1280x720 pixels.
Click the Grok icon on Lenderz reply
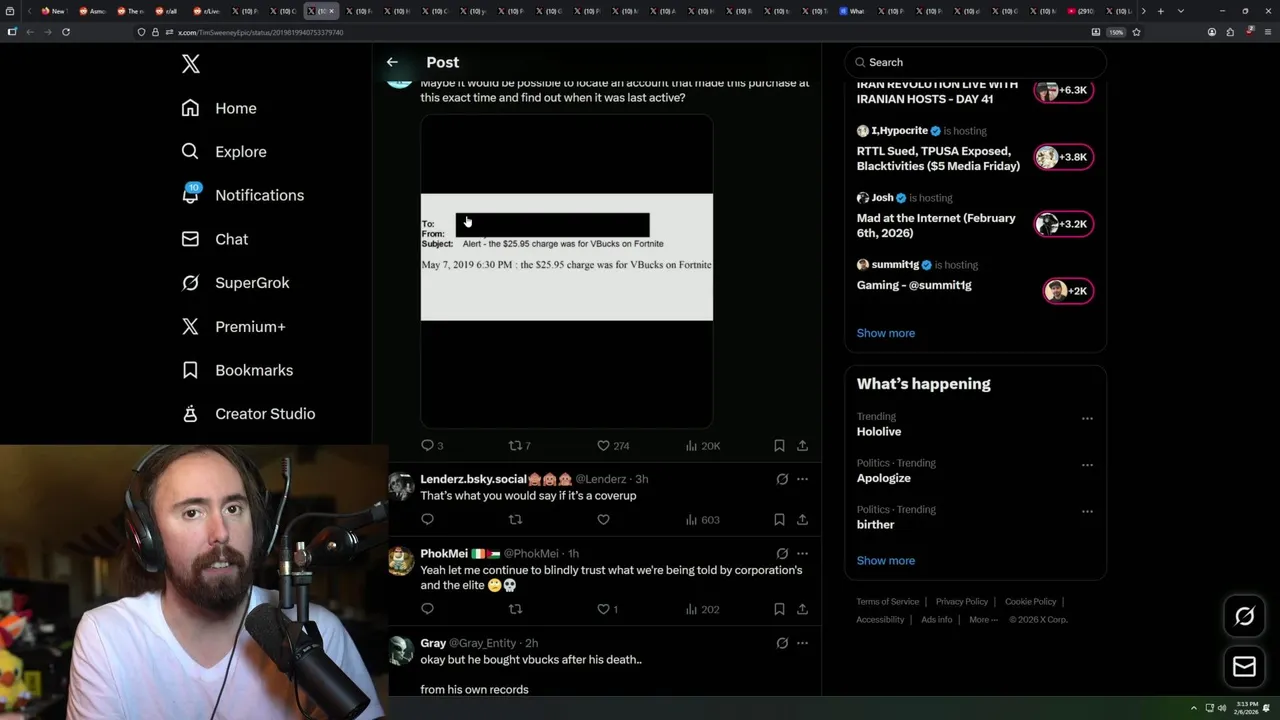[782, 479]
